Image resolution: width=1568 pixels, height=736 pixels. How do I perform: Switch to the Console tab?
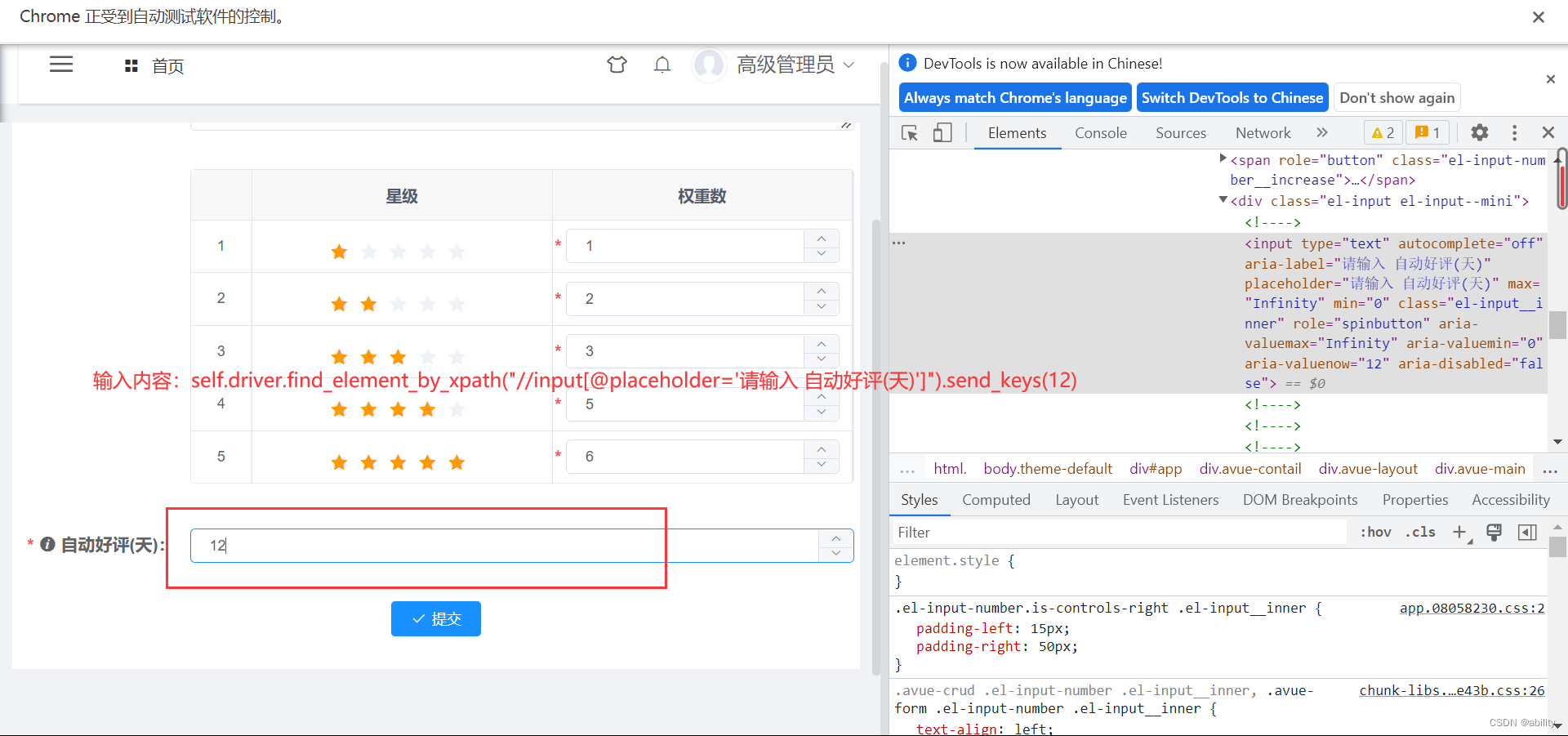click(1100, 132)
